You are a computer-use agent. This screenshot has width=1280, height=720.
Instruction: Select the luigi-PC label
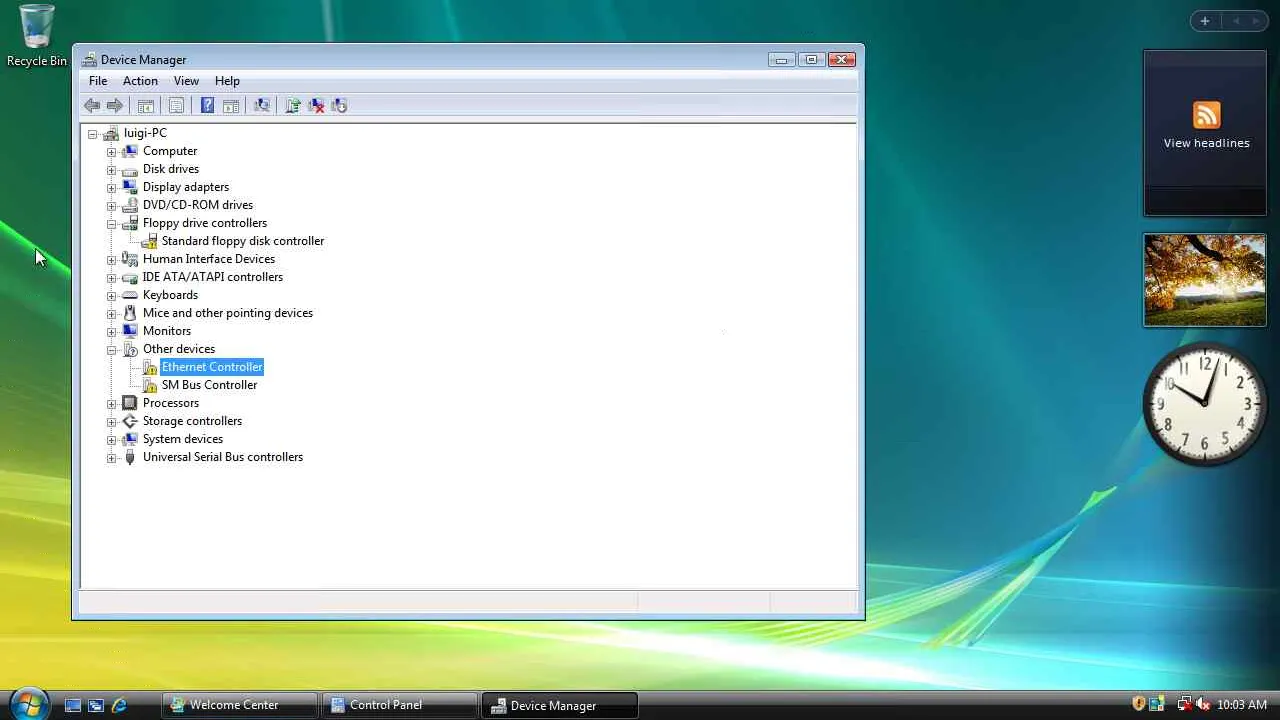click(x=145, y=133)
